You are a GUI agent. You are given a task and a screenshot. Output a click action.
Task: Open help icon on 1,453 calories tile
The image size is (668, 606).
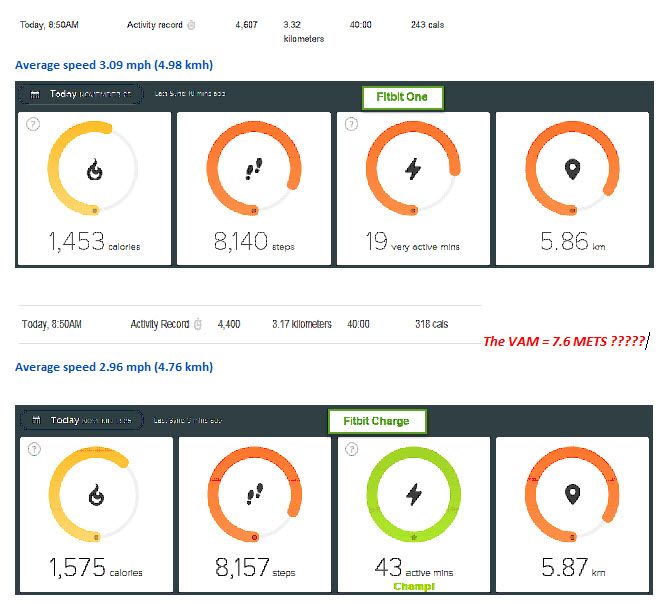pyautogui.click(x=33, y=124)
